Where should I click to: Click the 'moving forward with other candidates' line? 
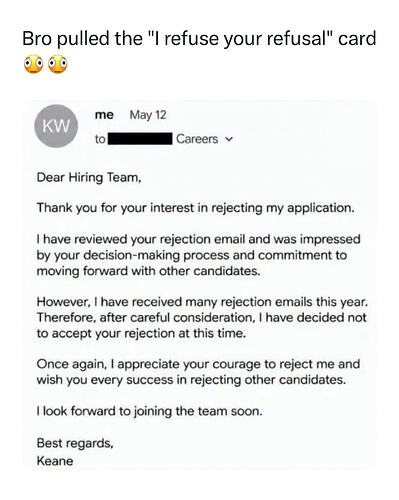point(148,271)
